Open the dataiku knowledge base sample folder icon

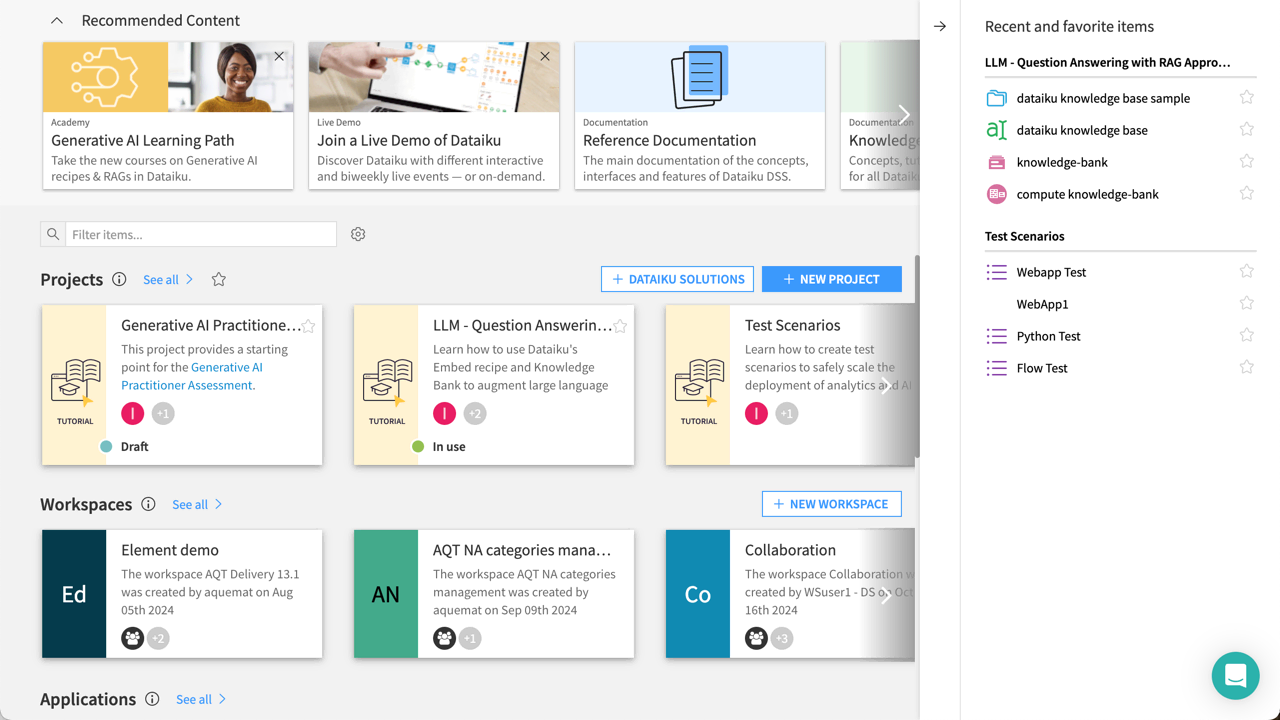[996, 97]
